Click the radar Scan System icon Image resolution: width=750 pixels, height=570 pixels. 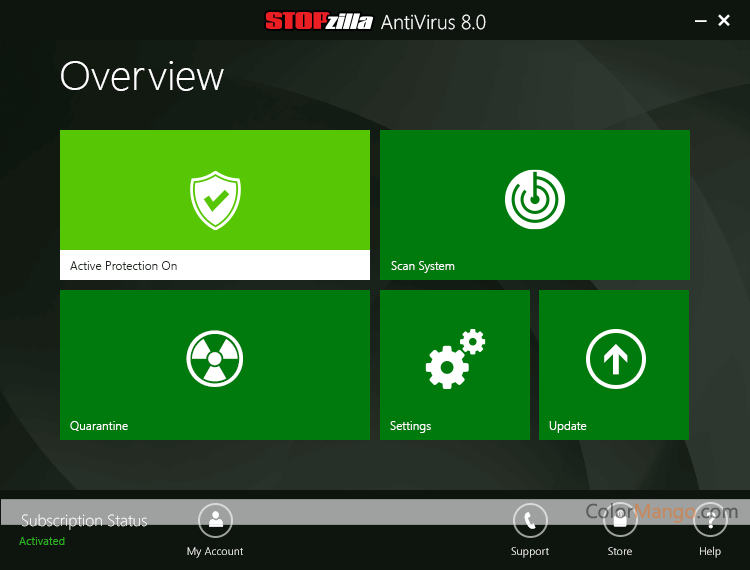click(x=535, y=199)
